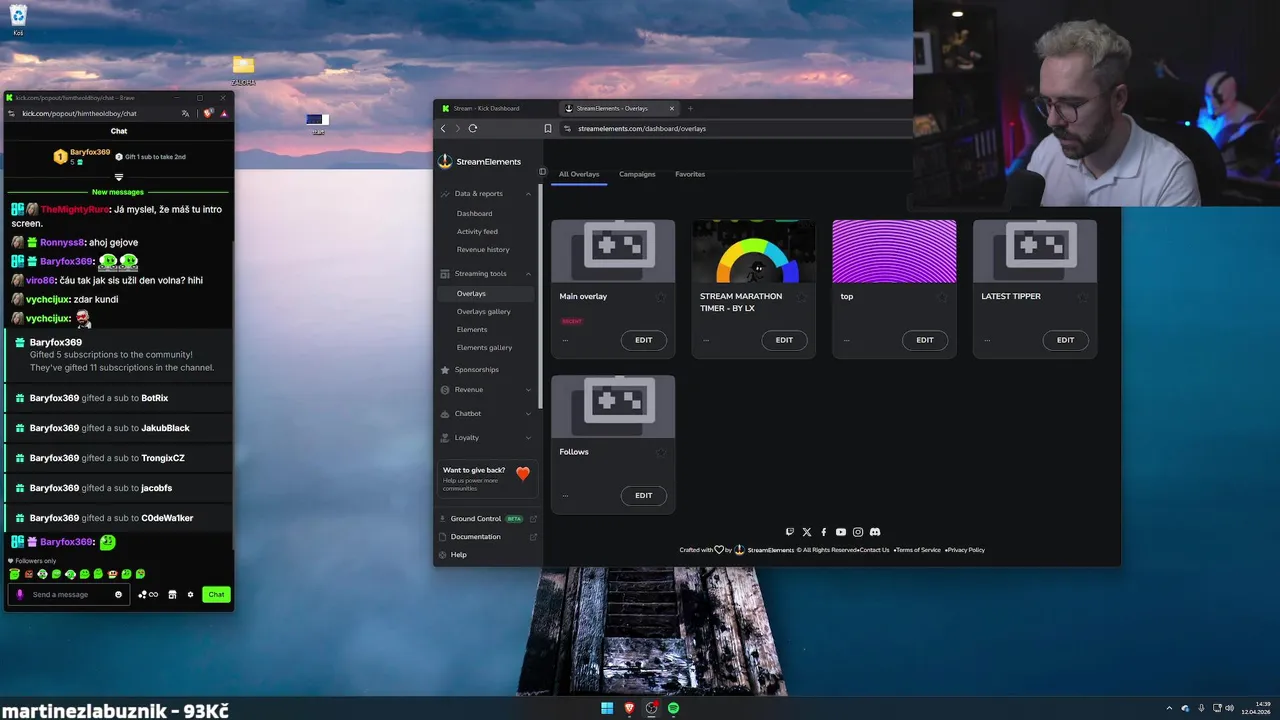Screen dimensions: 1280x720
Task: Expand the Revenue section
Action: [x=528, y=389]
